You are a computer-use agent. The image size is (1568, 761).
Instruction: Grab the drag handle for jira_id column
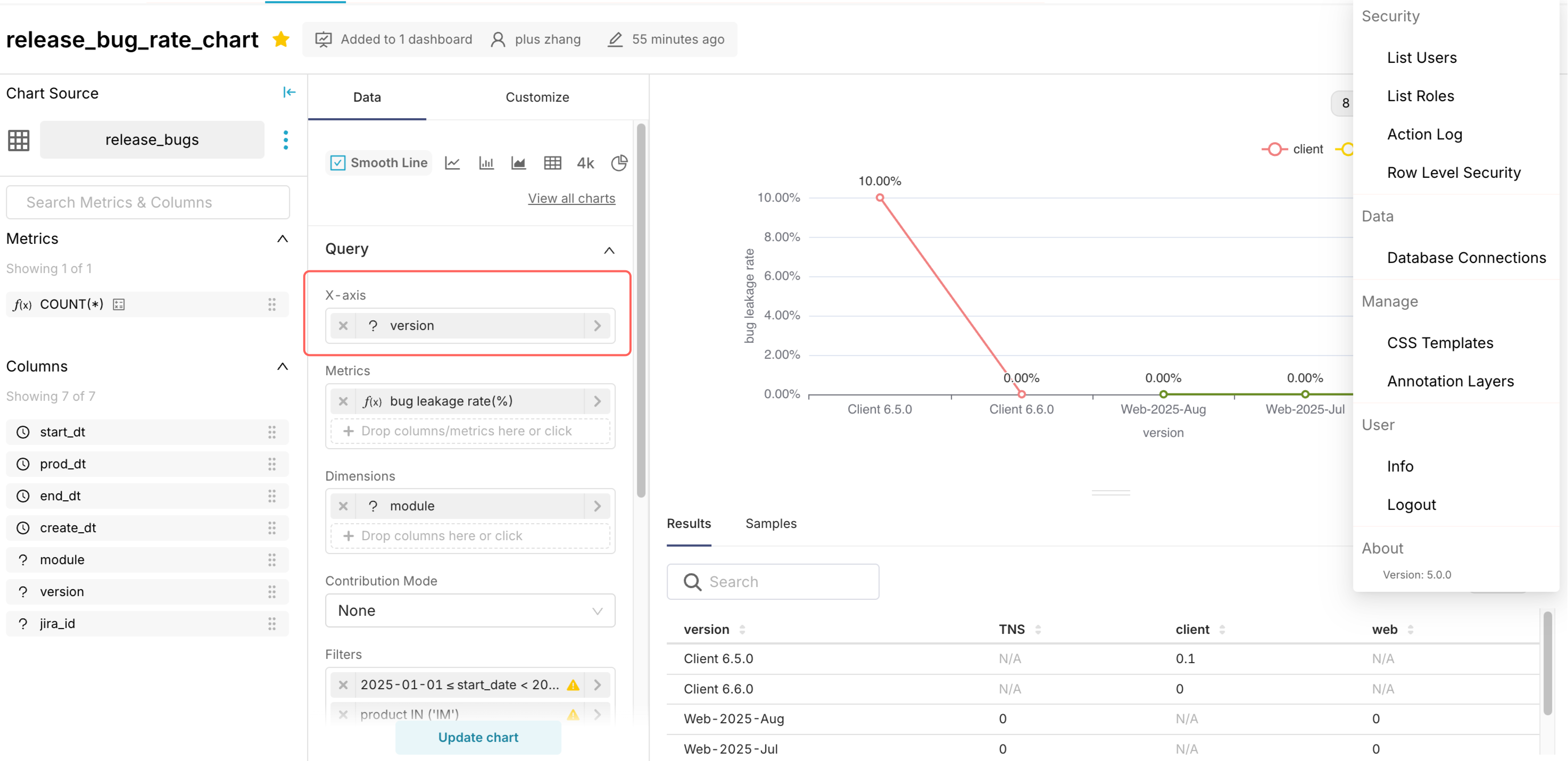pos(272,623)
